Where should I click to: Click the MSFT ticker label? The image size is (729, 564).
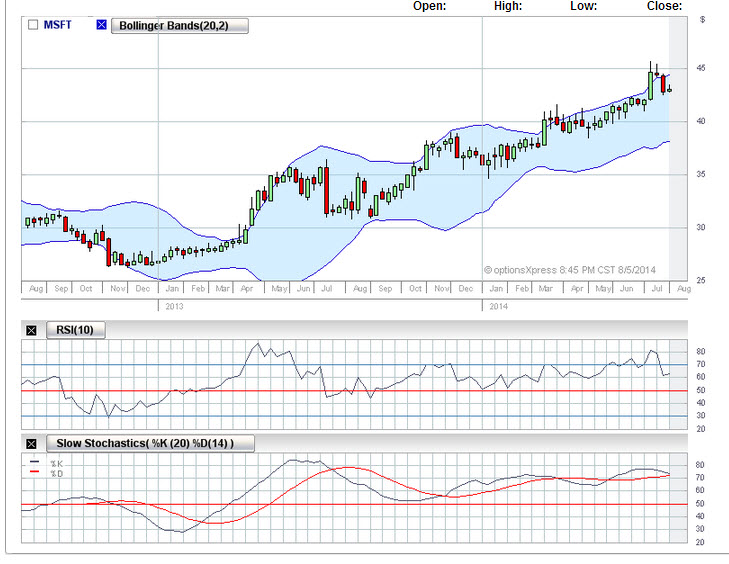click(x=58, y=25)
